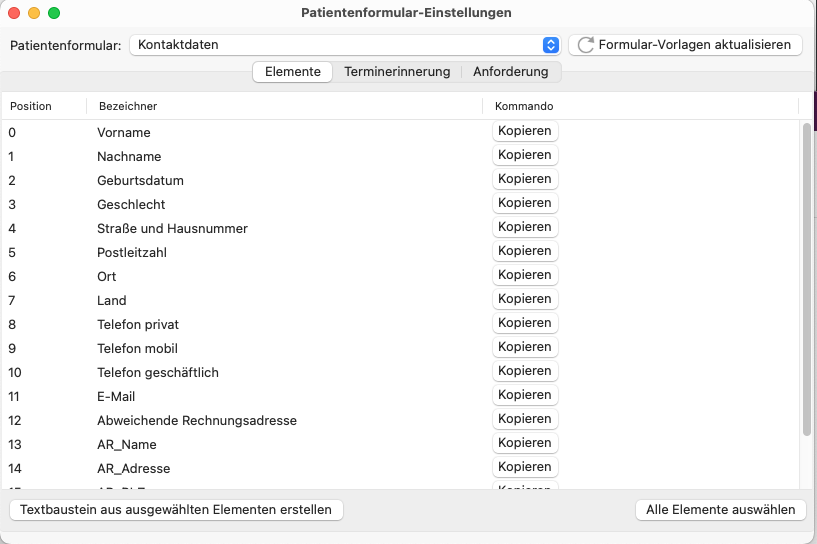Click the refresh icon in Formular-Vorlagen aktualisieren

[x=586, y=45]
